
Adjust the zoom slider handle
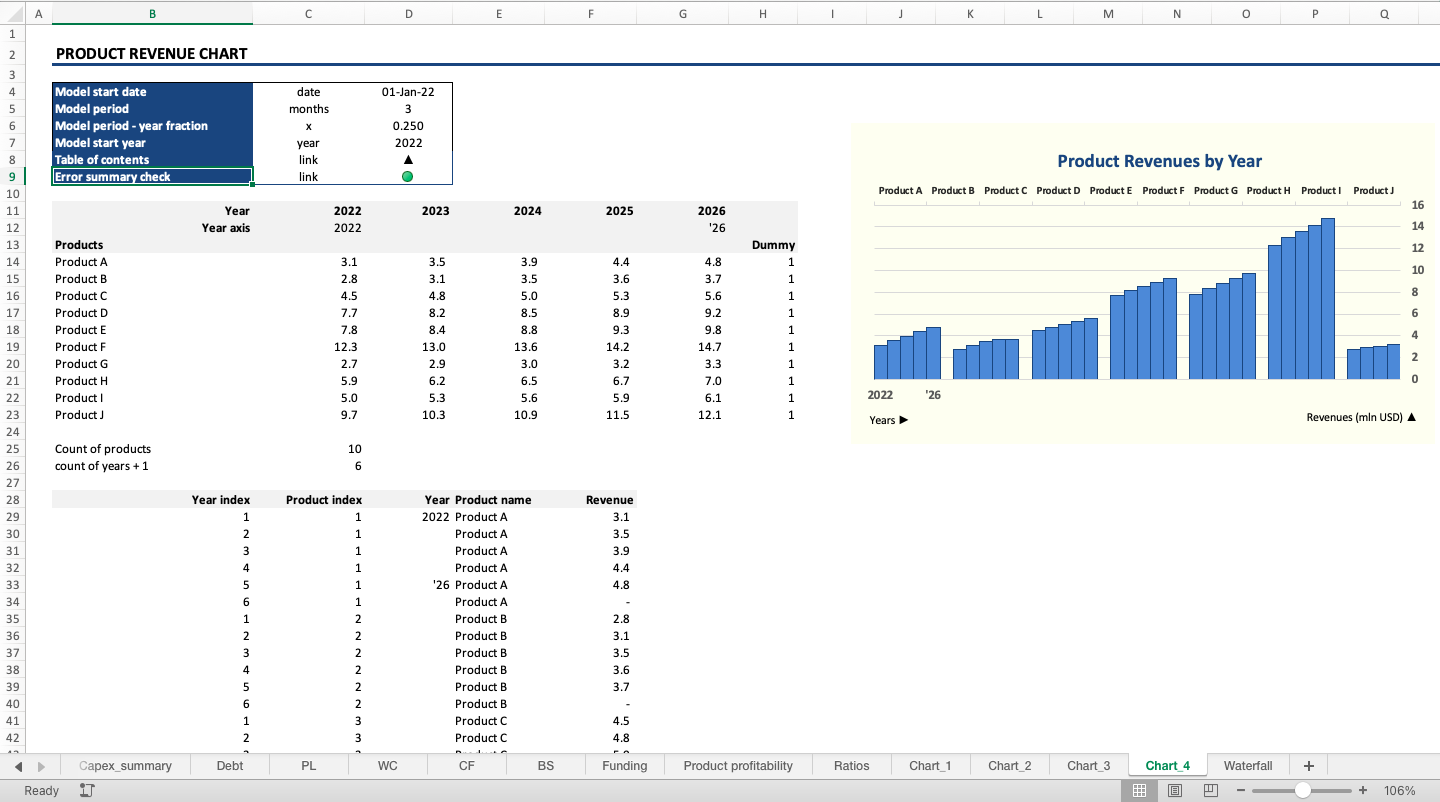tap(1302, 791)
